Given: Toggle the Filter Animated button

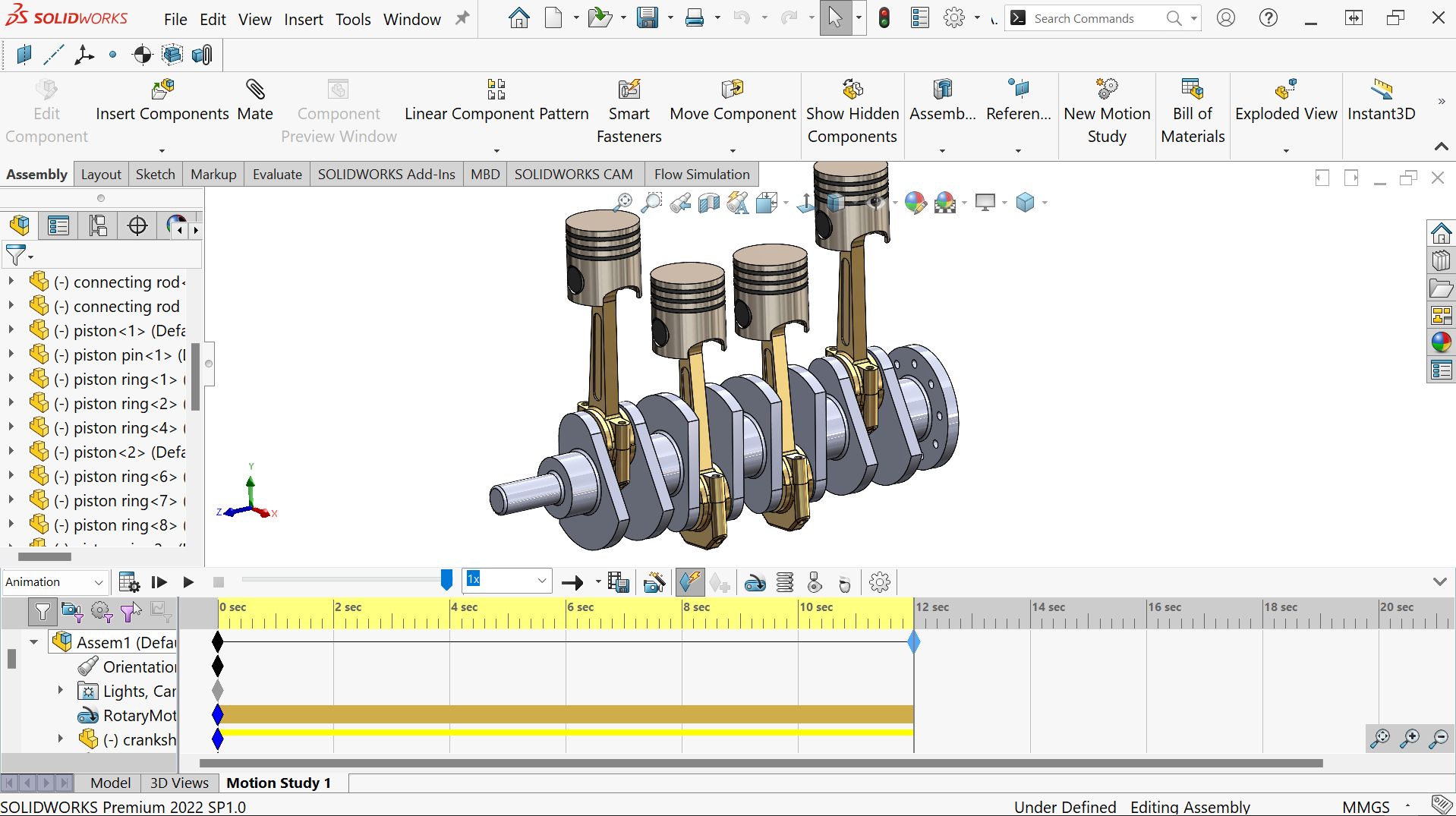Looking at the screenshot, I should [72, 611].
